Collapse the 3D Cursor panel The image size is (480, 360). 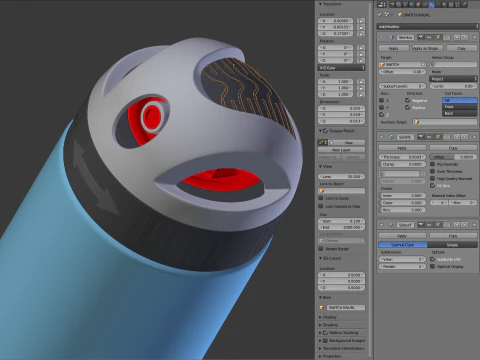[321, 258]
